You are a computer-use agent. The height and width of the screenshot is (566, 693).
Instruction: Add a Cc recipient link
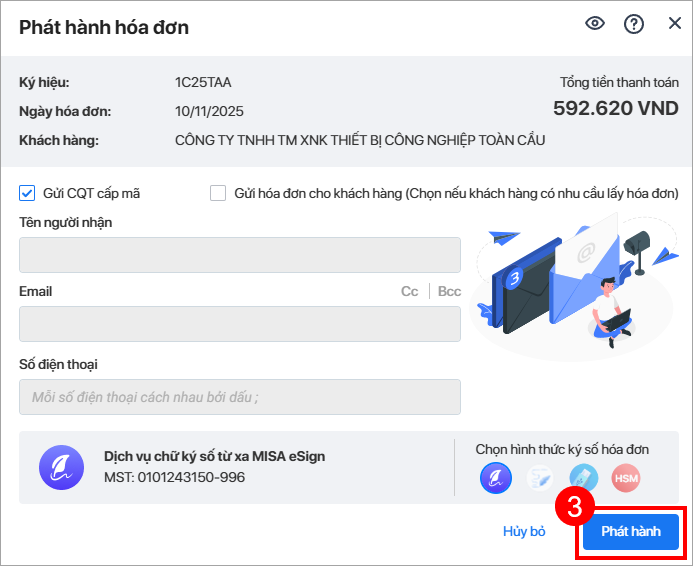409,291
